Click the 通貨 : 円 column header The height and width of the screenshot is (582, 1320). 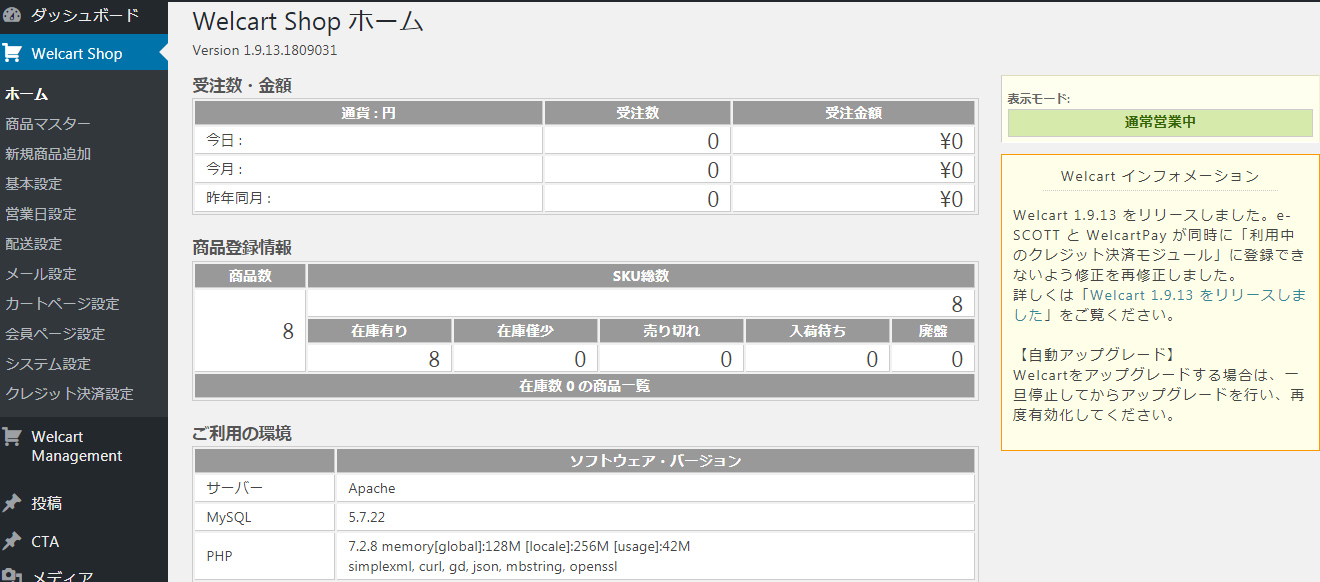click(368, 113)
